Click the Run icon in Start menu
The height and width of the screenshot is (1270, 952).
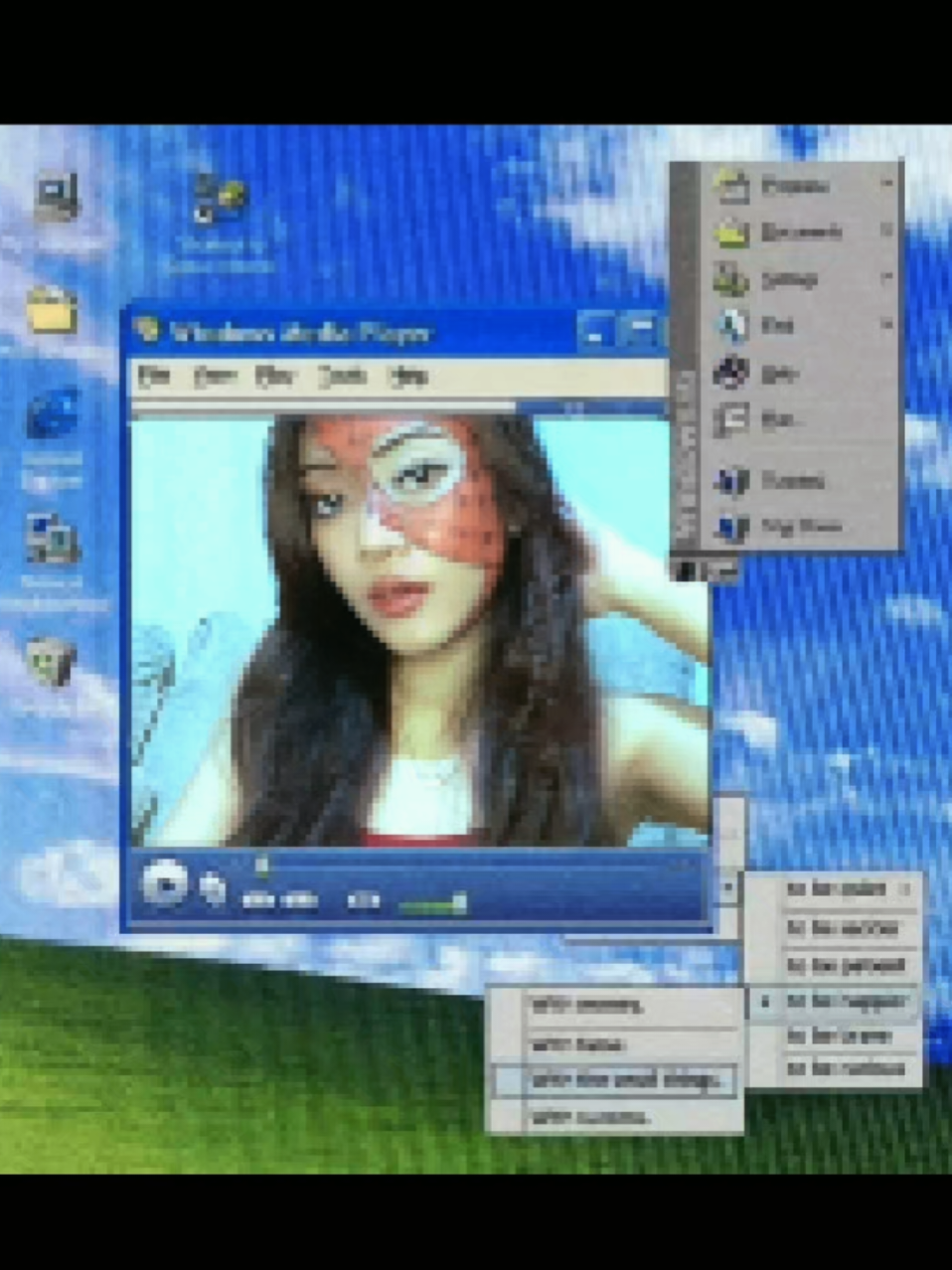click(x=731, y=420)
